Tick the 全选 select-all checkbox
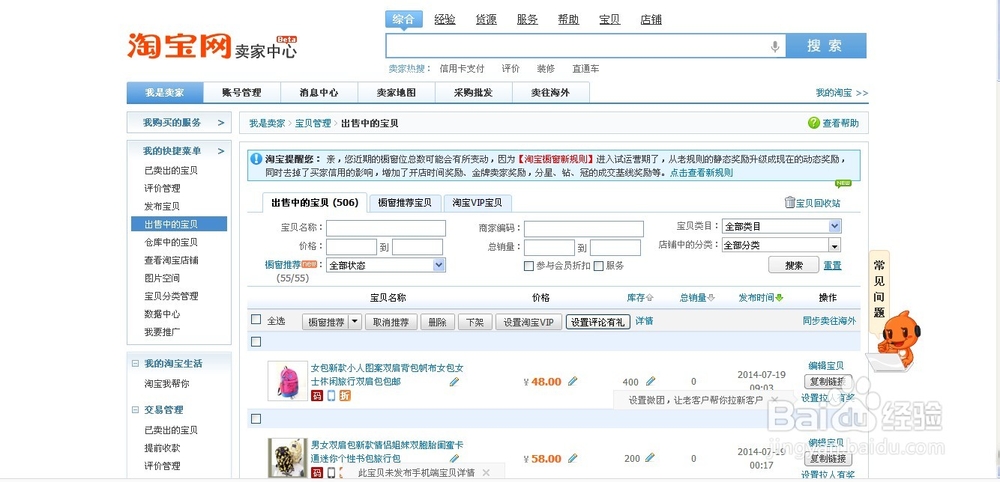This screenshot has width=1000, height=482. click(256, 319)
